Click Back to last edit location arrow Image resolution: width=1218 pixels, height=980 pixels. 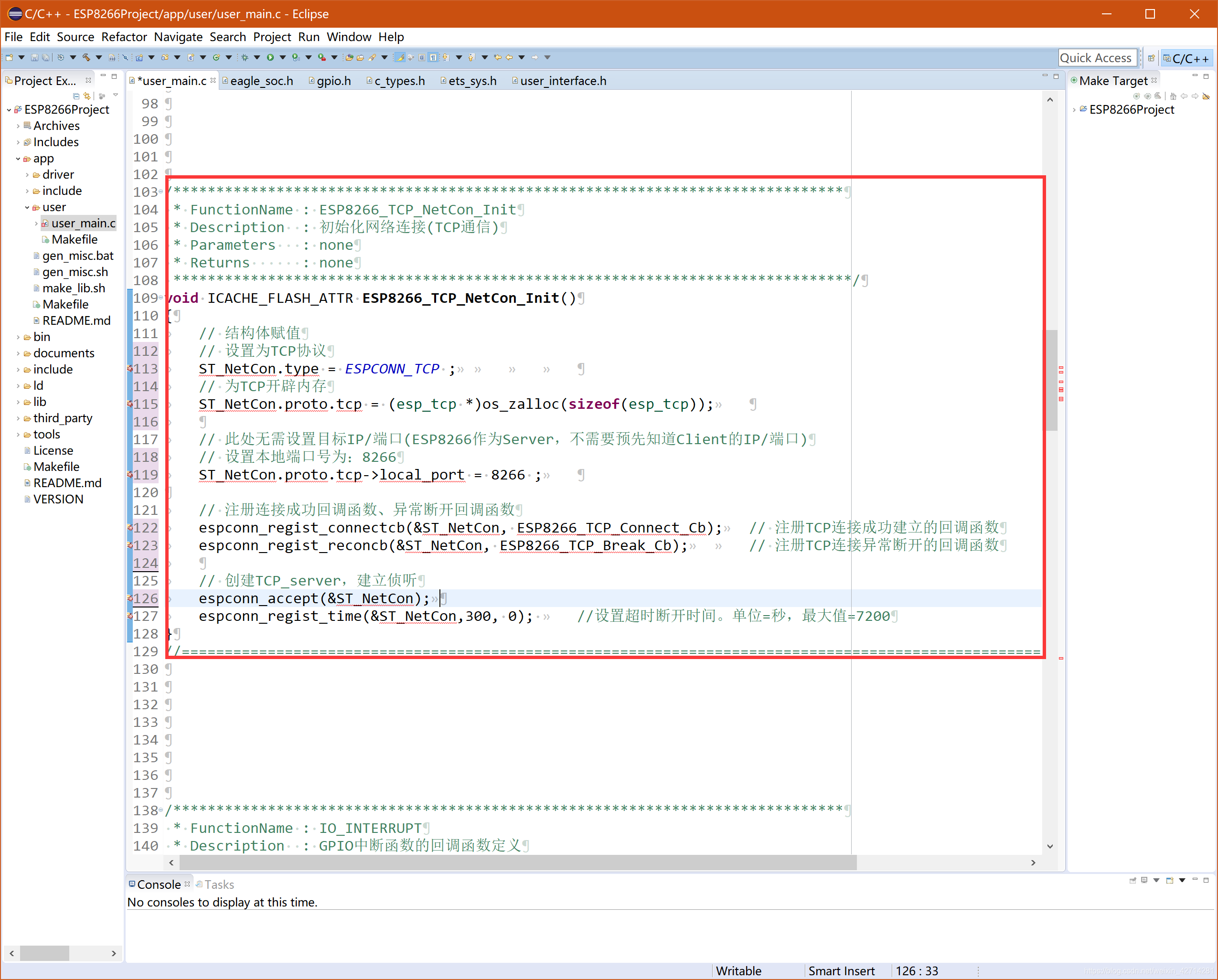click(498, 58)
